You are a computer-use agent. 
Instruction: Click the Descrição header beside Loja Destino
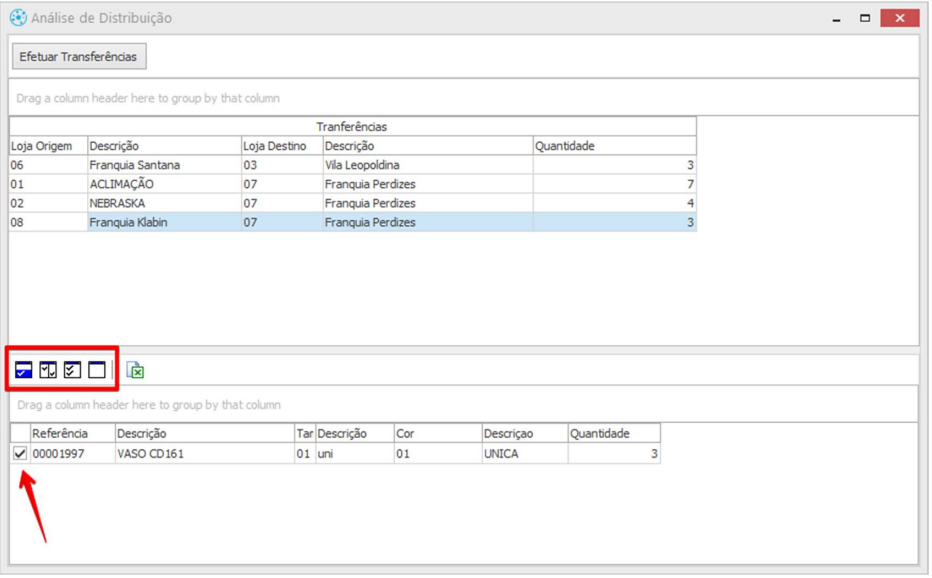428,146
